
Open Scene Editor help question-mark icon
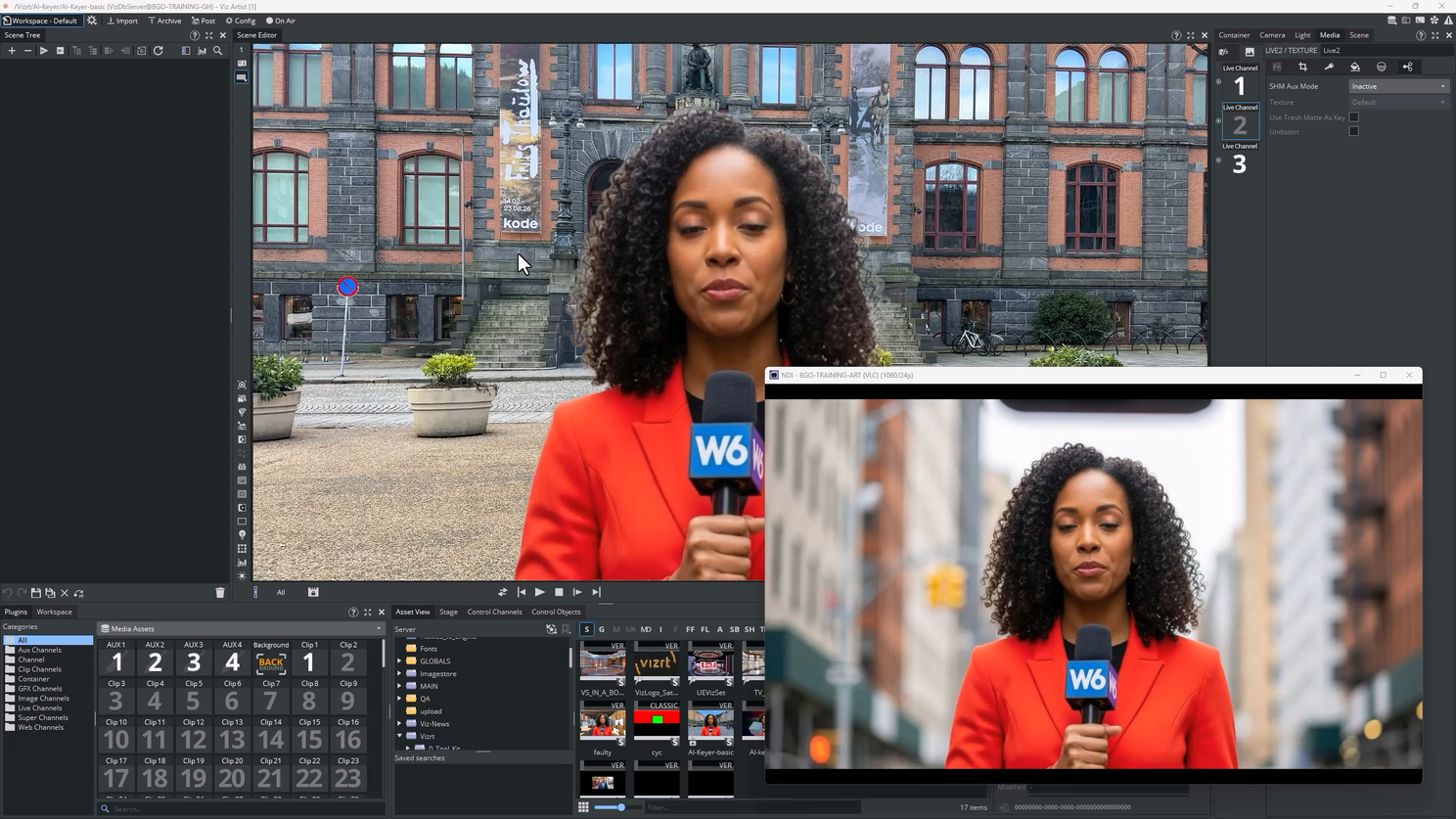[1176, 35]
